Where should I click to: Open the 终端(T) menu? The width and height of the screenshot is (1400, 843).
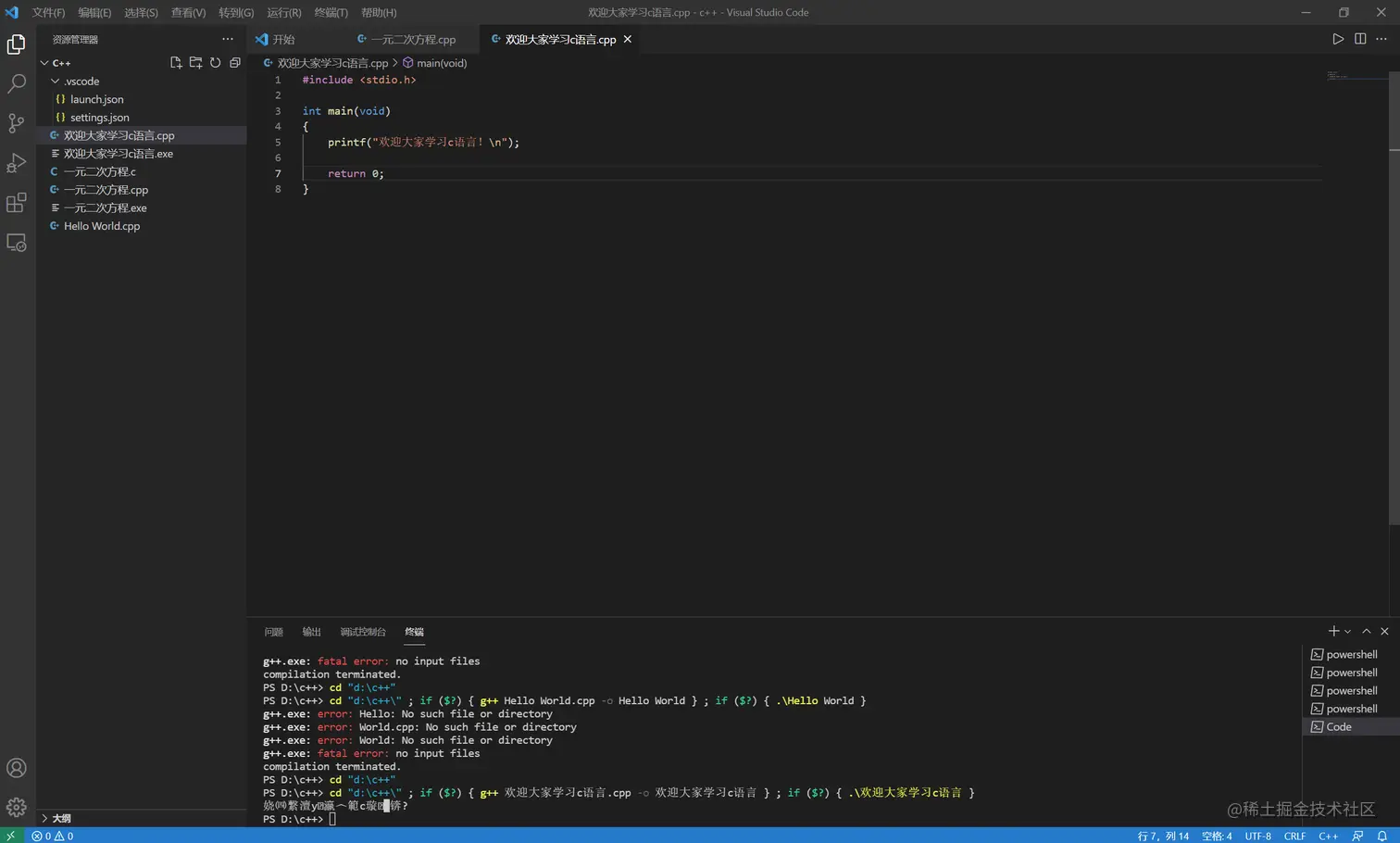(x=331, y=12)
